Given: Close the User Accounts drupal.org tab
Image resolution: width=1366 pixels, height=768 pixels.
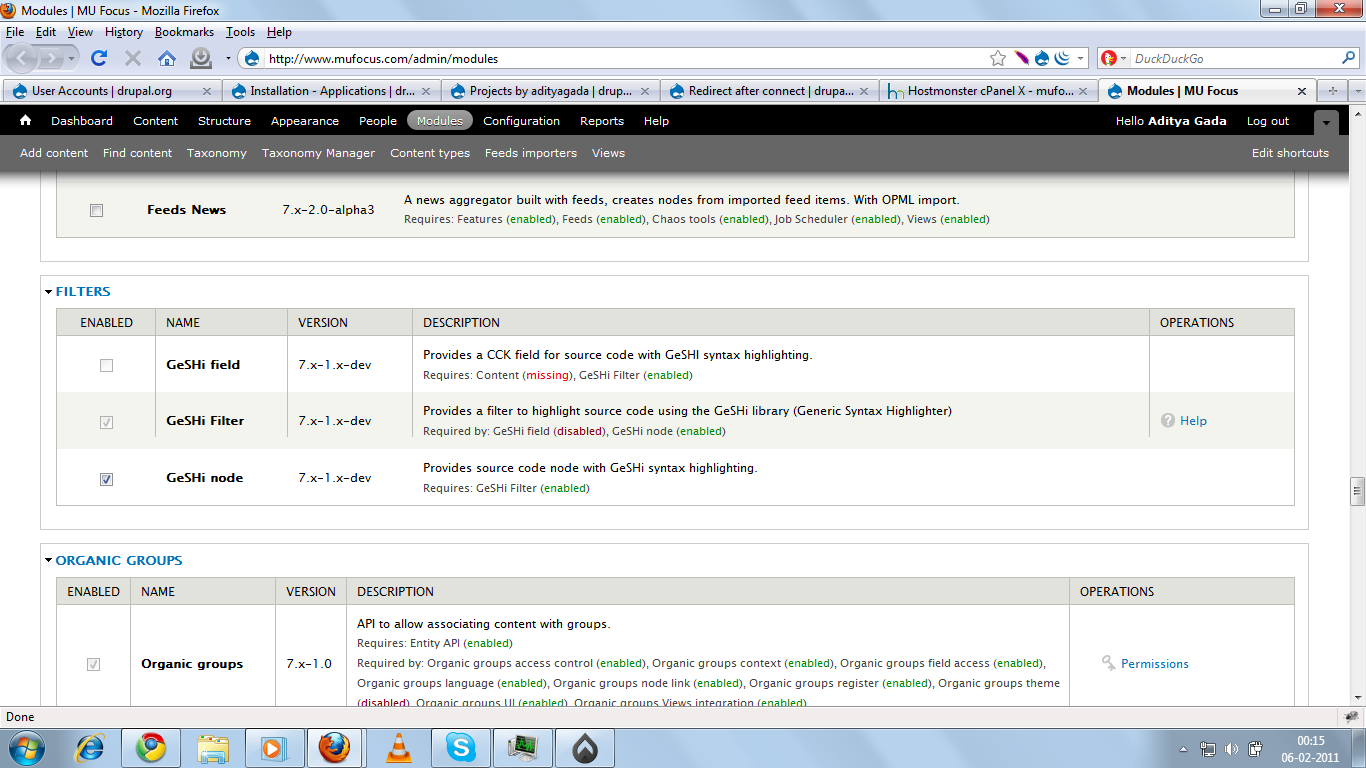Looking at the screenshot, I should 207,91.
